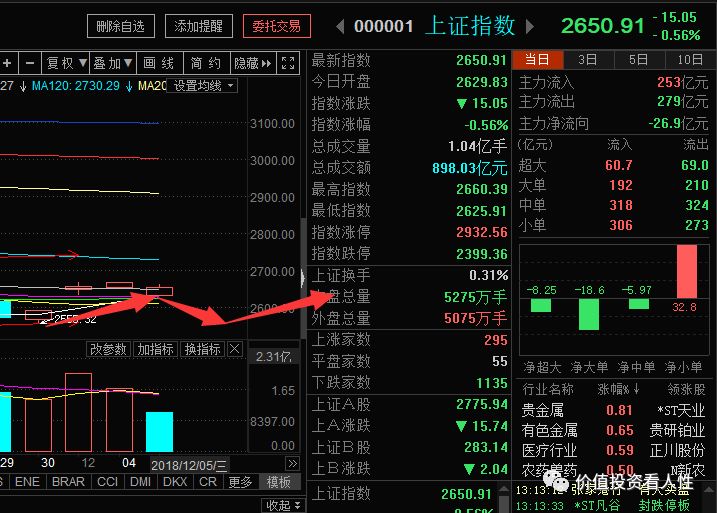The image size is (717, 513).
Task: Click the 下跌家数 value 1135
Action: click(492, 383)
